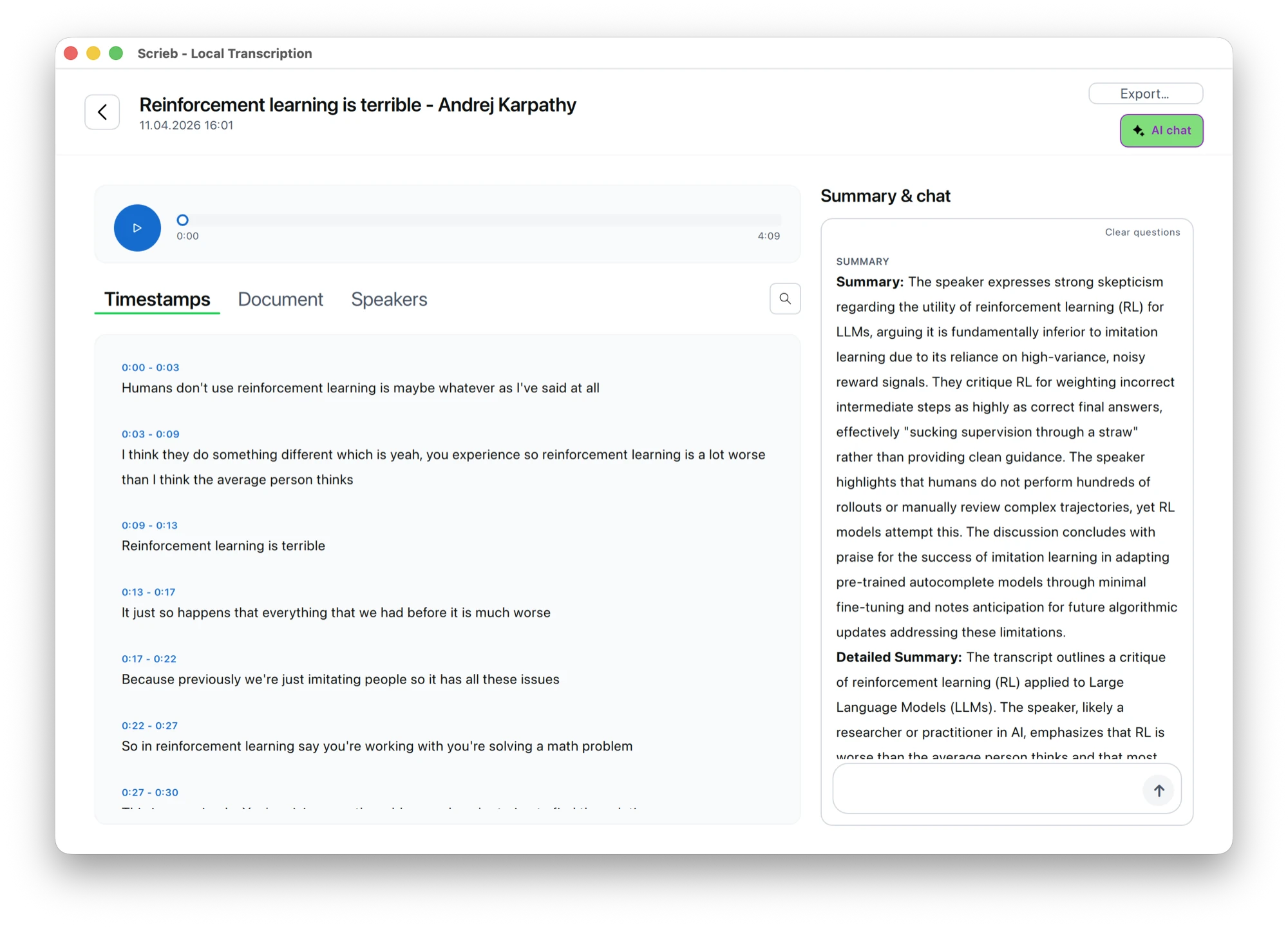The height and width of the screenshot is (927, 1288).
Task: Go back using the left chevron button
Action: coord(102,112)
